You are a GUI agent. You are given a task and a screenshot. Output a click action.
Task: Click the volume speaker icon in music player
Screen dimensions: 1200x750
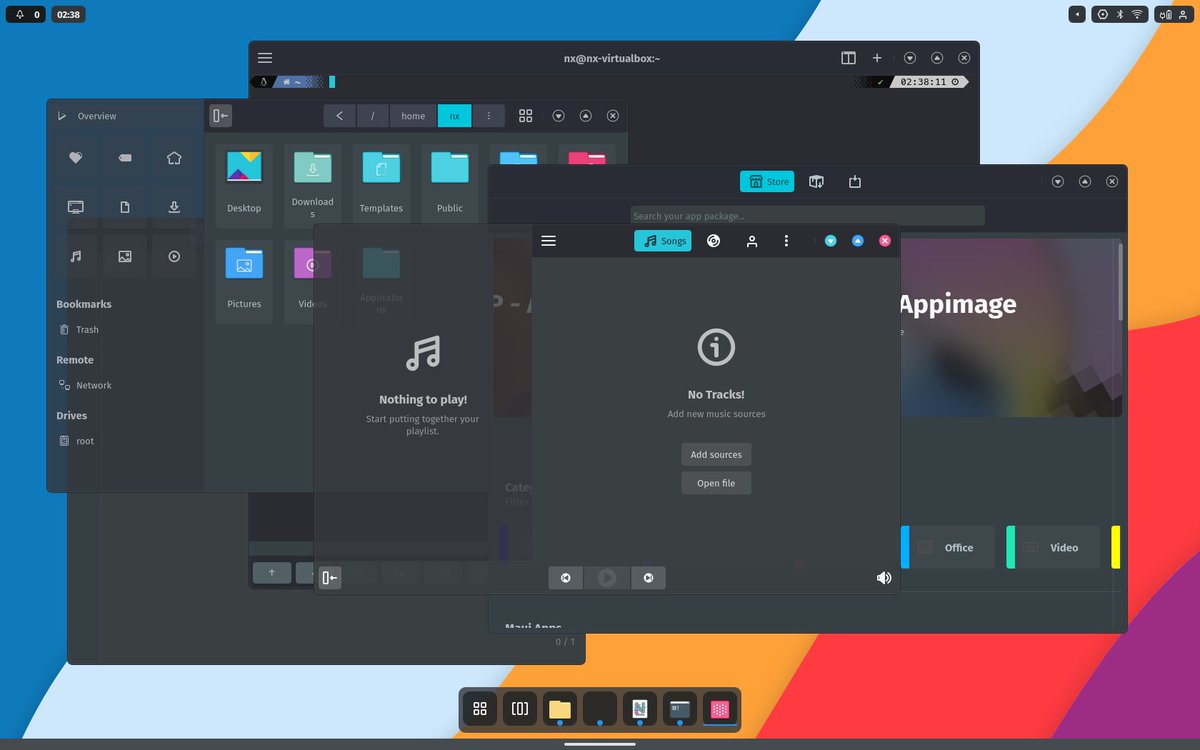click(884, 578)
